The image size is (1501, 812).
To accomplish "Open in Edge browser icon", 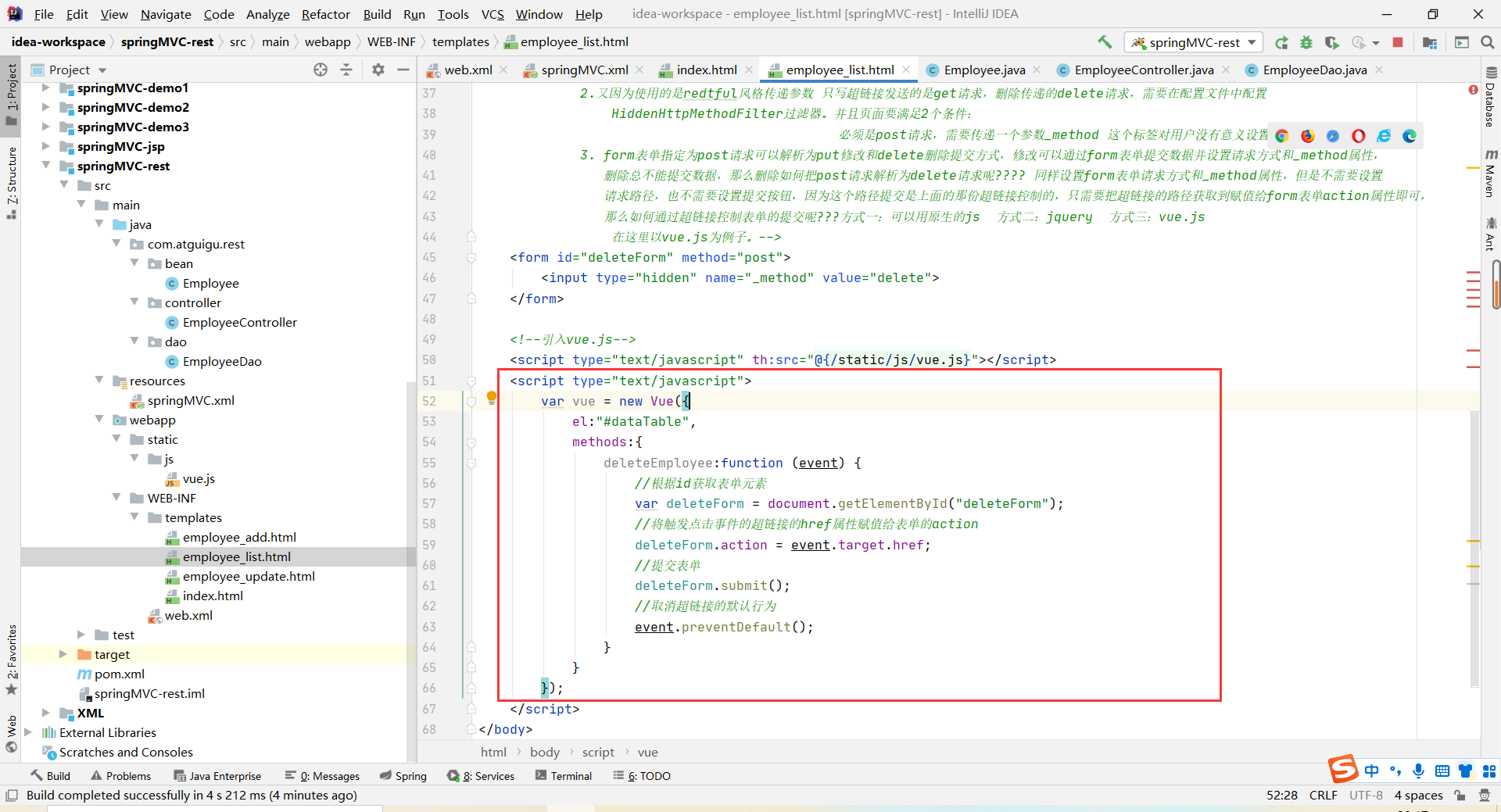I will tap(1410, 136).
